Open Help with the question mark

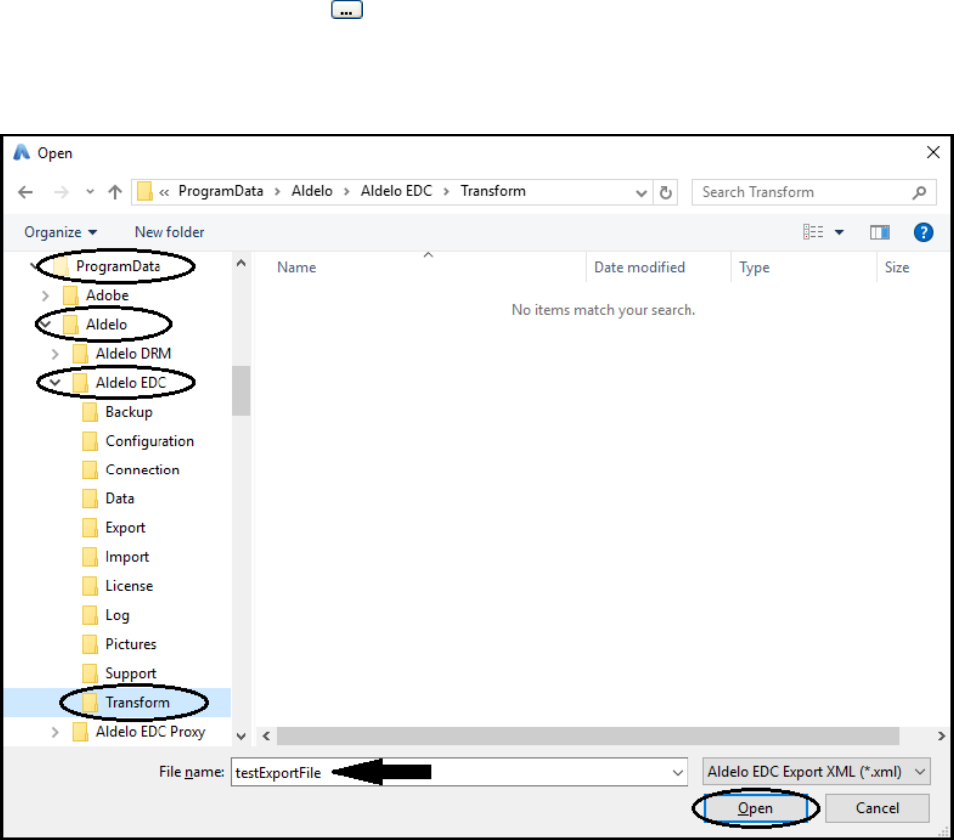tap(923, 232)
